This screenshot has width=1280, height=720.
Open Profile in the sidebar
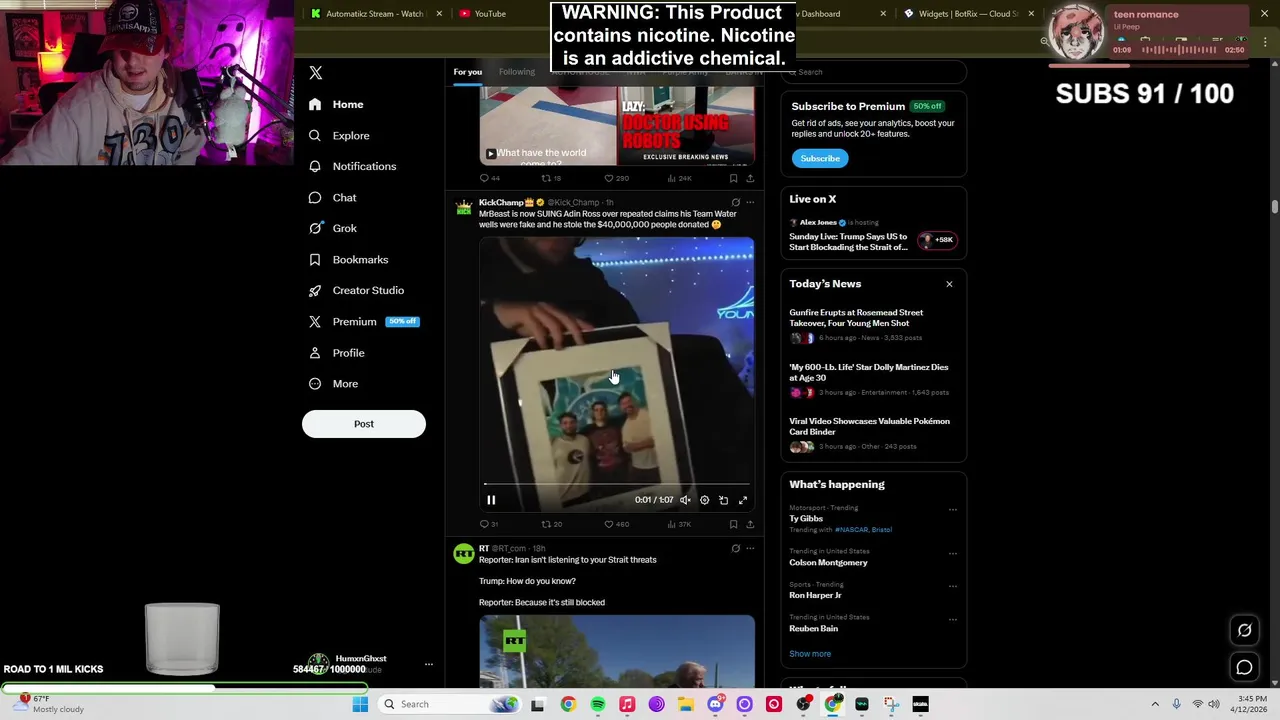(336, 352)
